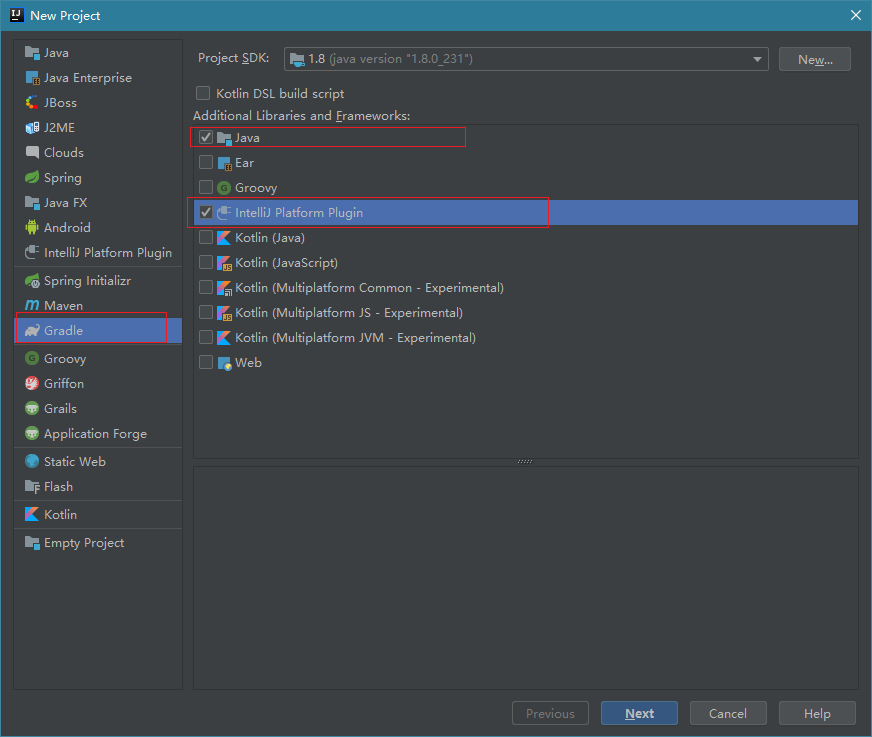Click New... SDK button
The image size is (872, 737).
click(x=815, y=59)
